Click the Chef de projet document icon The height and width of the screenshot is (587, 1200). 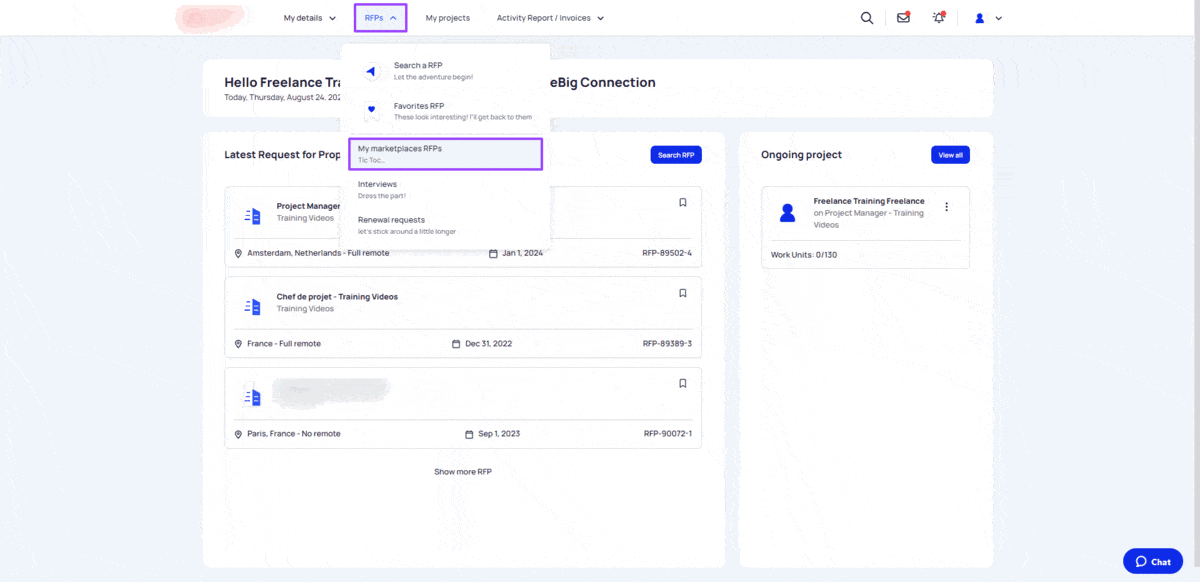(252, 306)
